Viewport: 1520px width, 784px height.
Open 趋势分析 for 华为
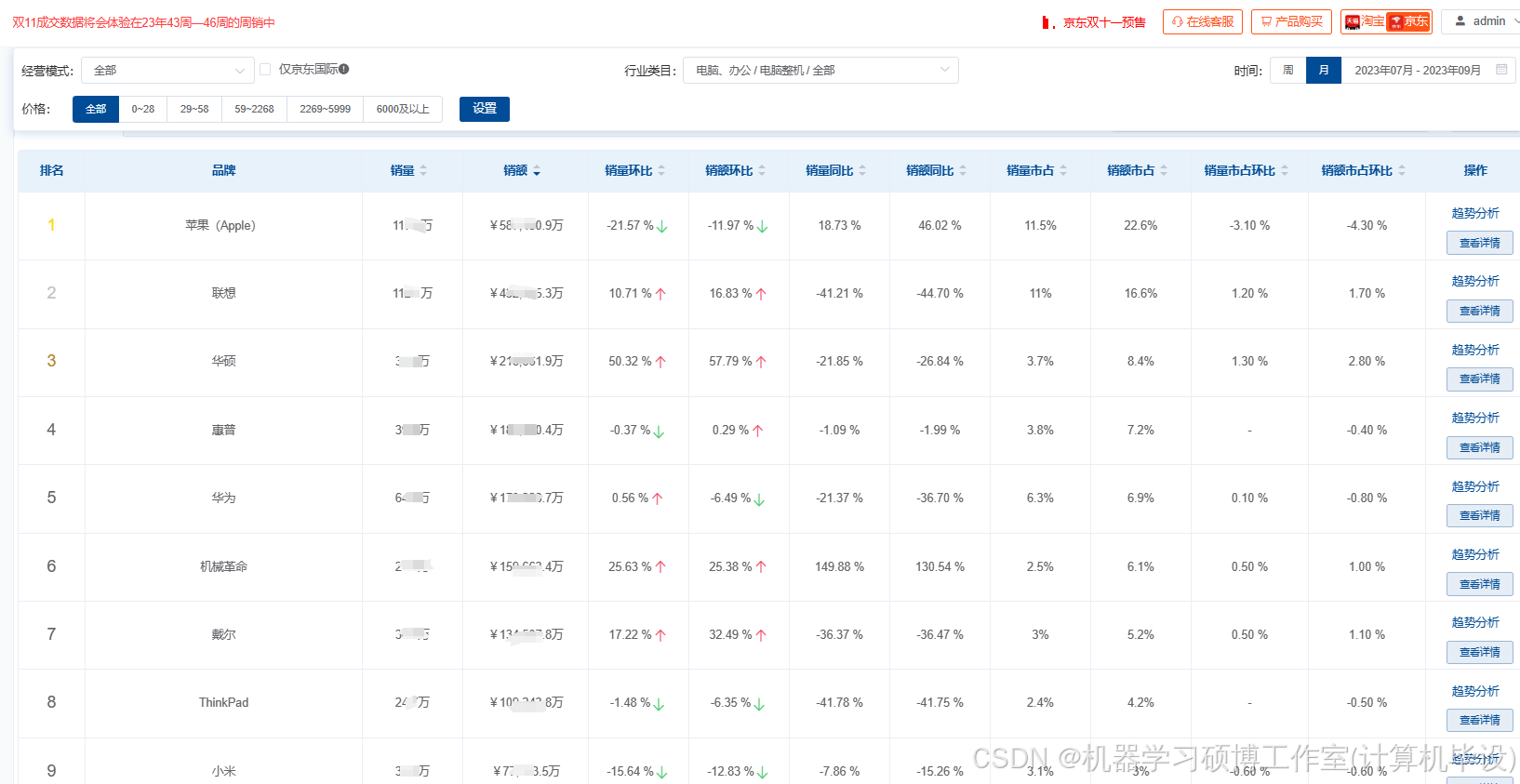tap(1475, 486)
